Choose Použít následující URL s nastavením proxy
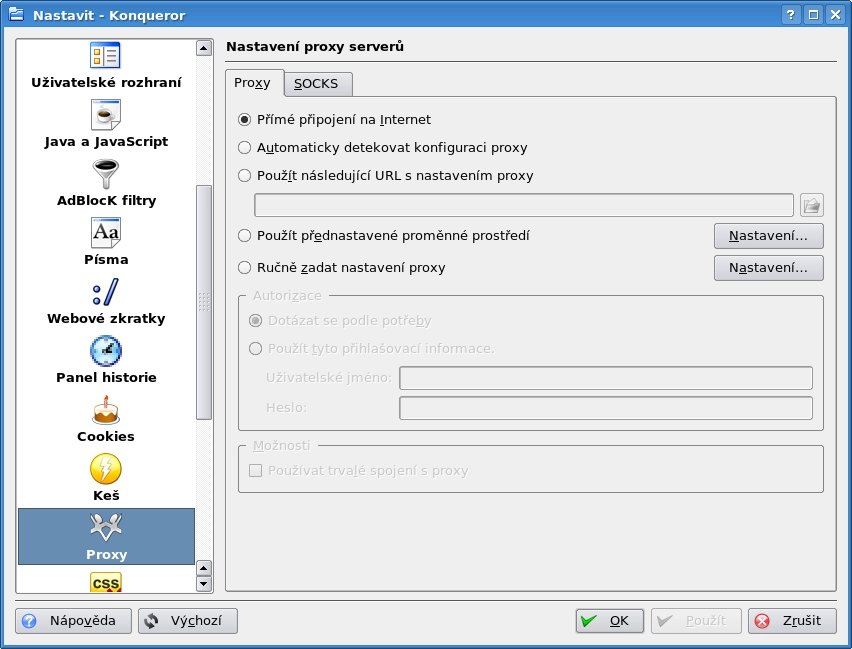 click(386, 176)
